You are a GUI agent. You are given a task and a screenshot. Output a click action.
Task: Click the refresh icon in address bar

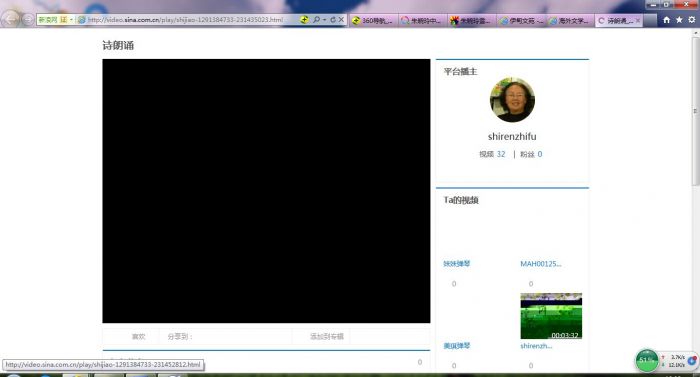pyautogui.click(x=333, y=20)
